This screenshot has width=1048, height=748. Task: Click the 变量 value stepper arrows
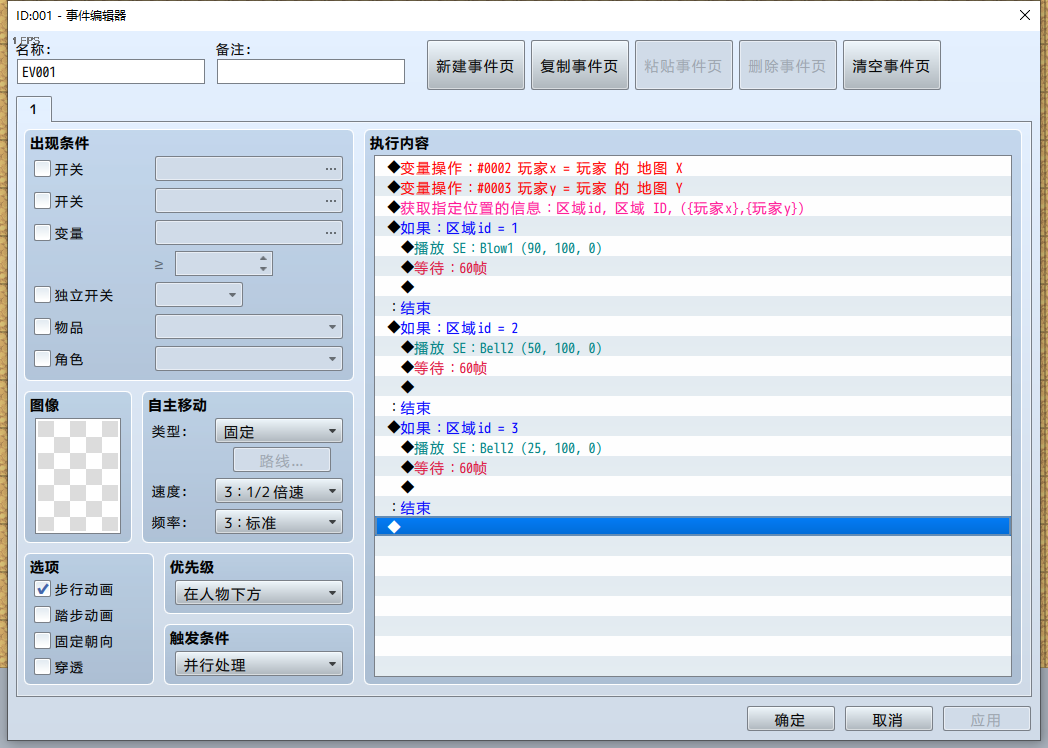(263, 263)
